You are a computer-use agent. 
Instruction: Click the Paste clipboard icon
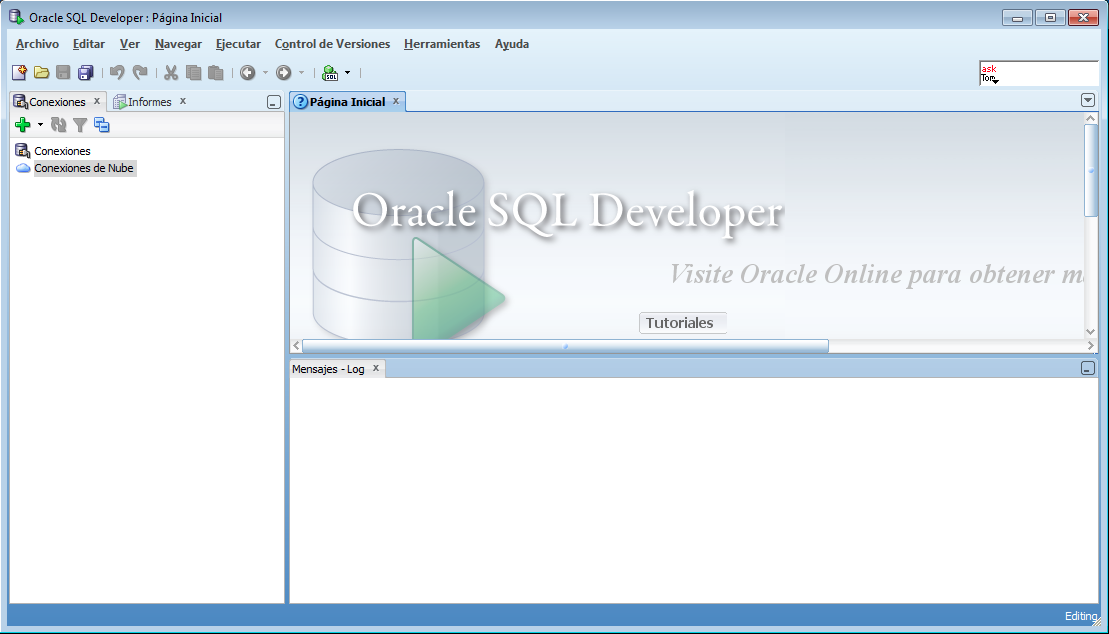216,72
